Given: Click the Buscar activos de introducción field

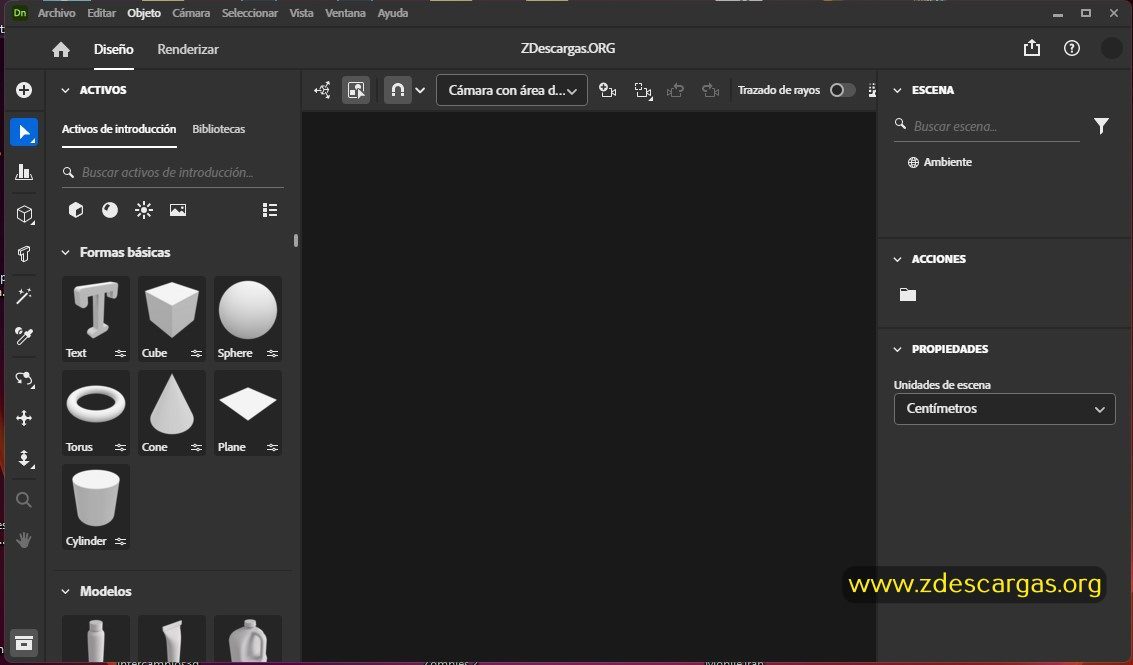Looking at the screenshot, I should pyautogui.click(x=173, y=172).
